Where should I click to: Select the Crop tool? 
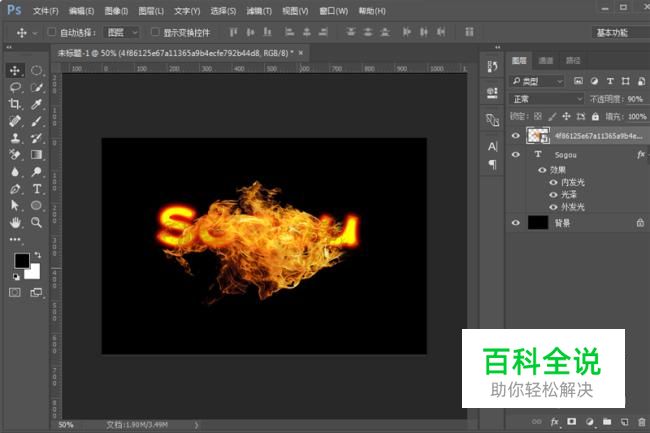15,104
